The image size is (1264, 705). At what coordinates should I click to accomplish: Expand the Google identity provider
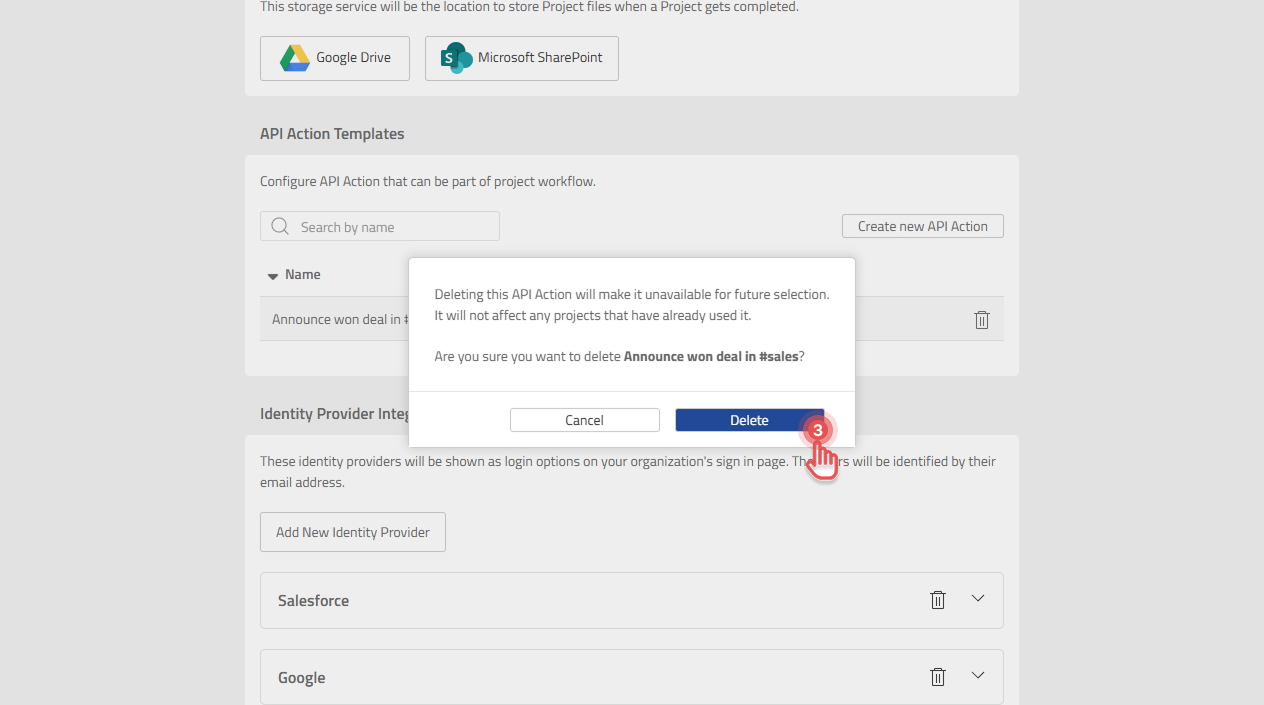tap(978, 676)
